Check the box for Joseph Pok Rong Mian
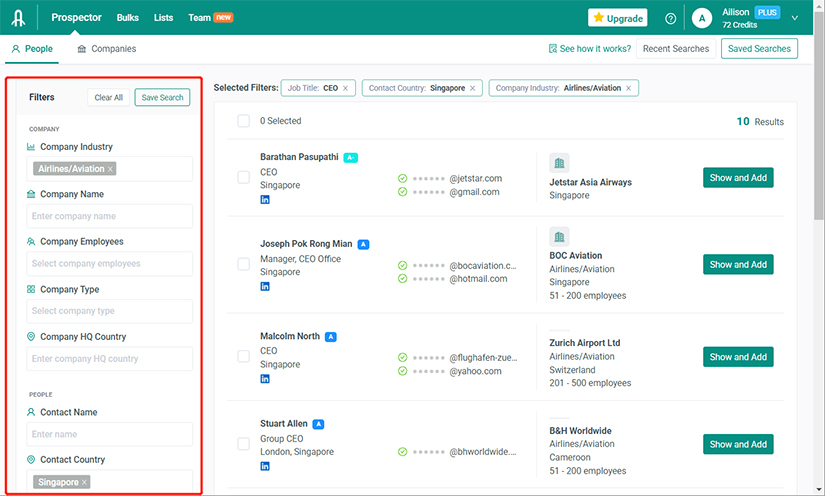Image resolution: width=825 pixels, height=496 pixels. (244, 264)
